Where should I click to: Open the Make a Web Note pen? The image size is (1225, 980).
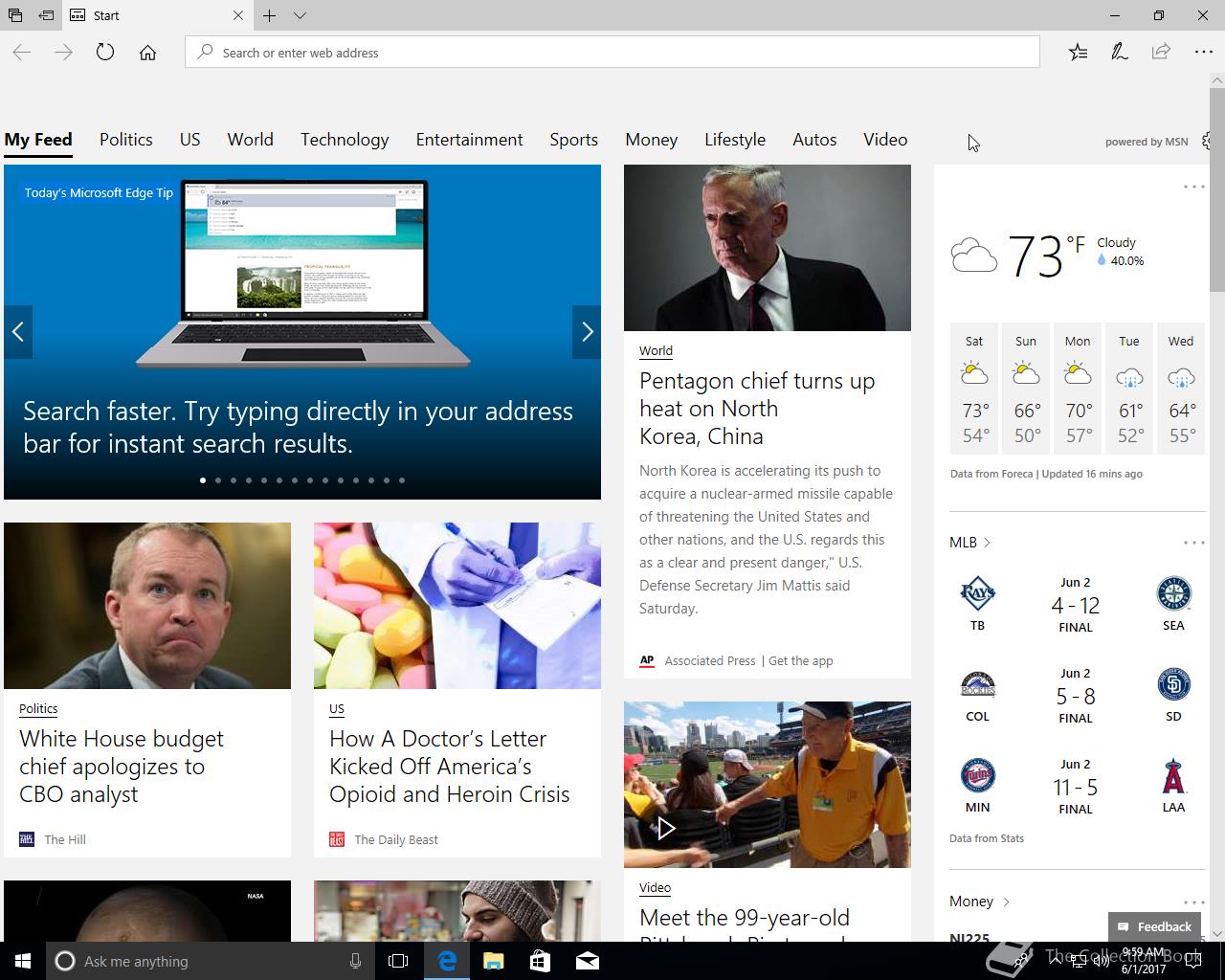click(x=1119, y=53)
